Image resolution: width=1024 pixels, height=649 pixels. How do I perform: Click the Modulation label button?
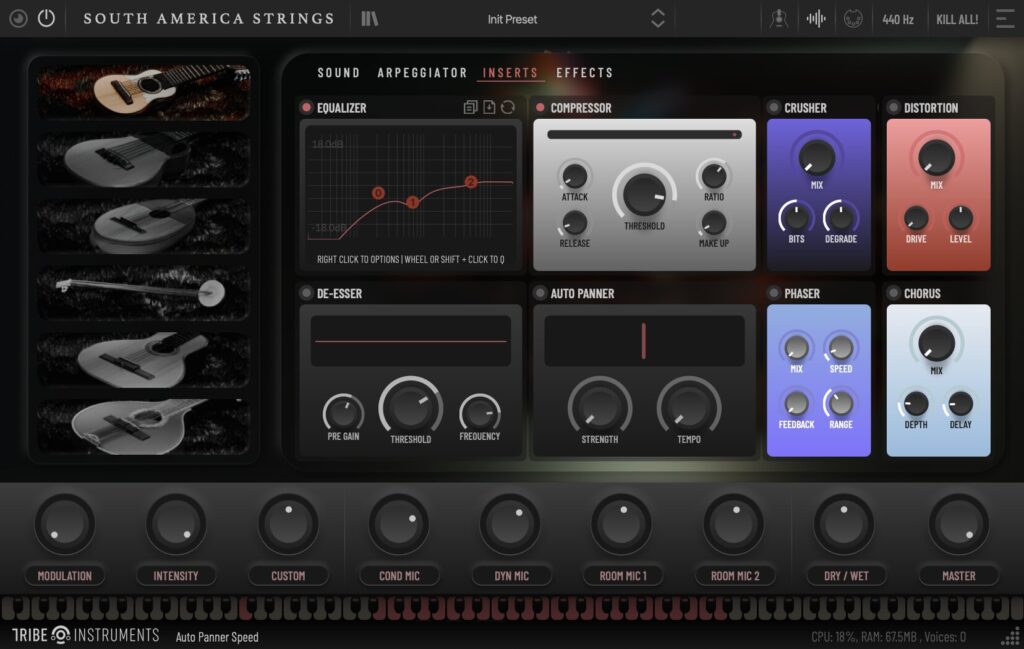65,576
